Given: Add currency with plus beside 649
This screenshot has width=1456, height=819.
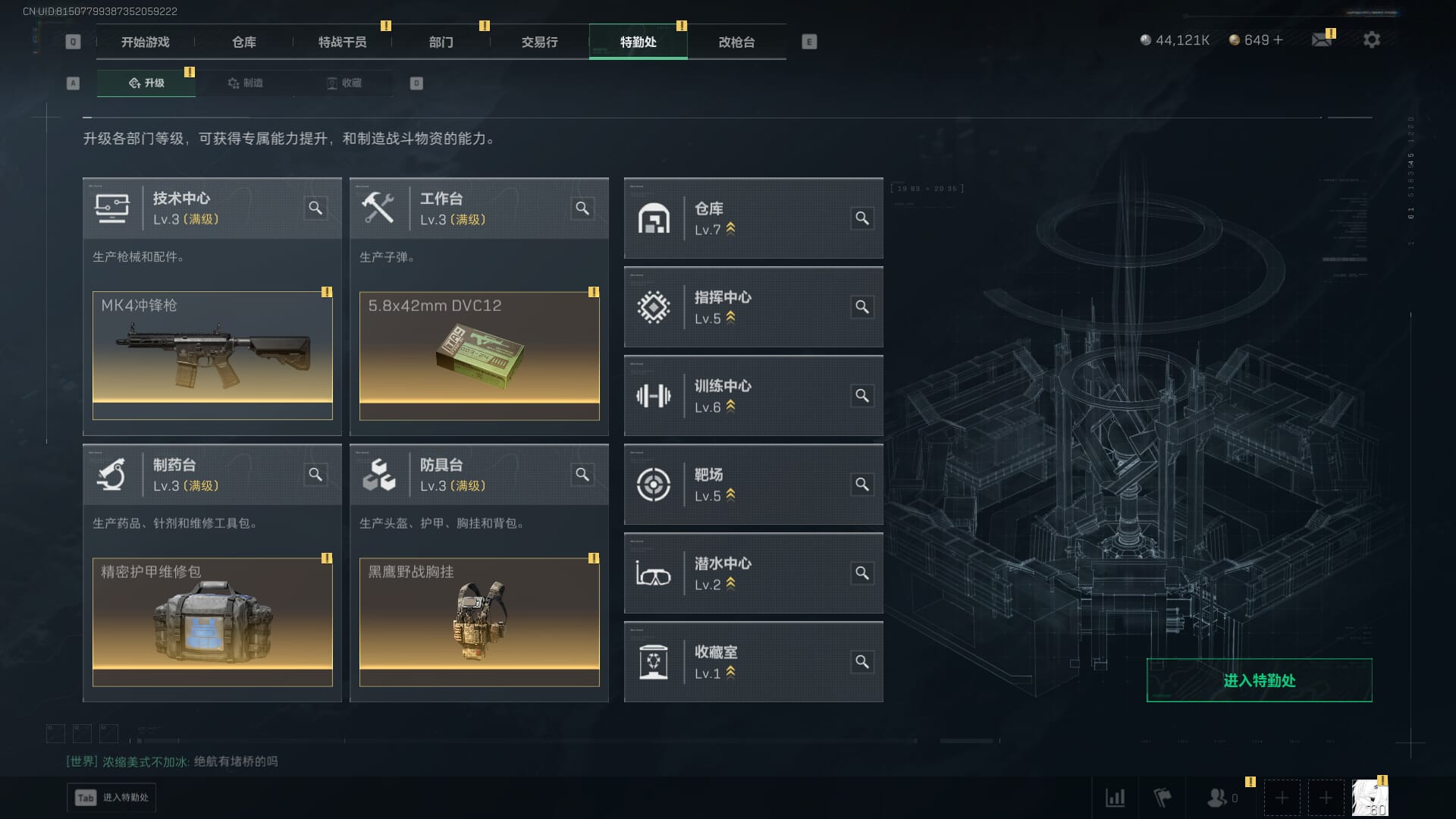Looking at the screenshot, I should [x=1278, y=40].
